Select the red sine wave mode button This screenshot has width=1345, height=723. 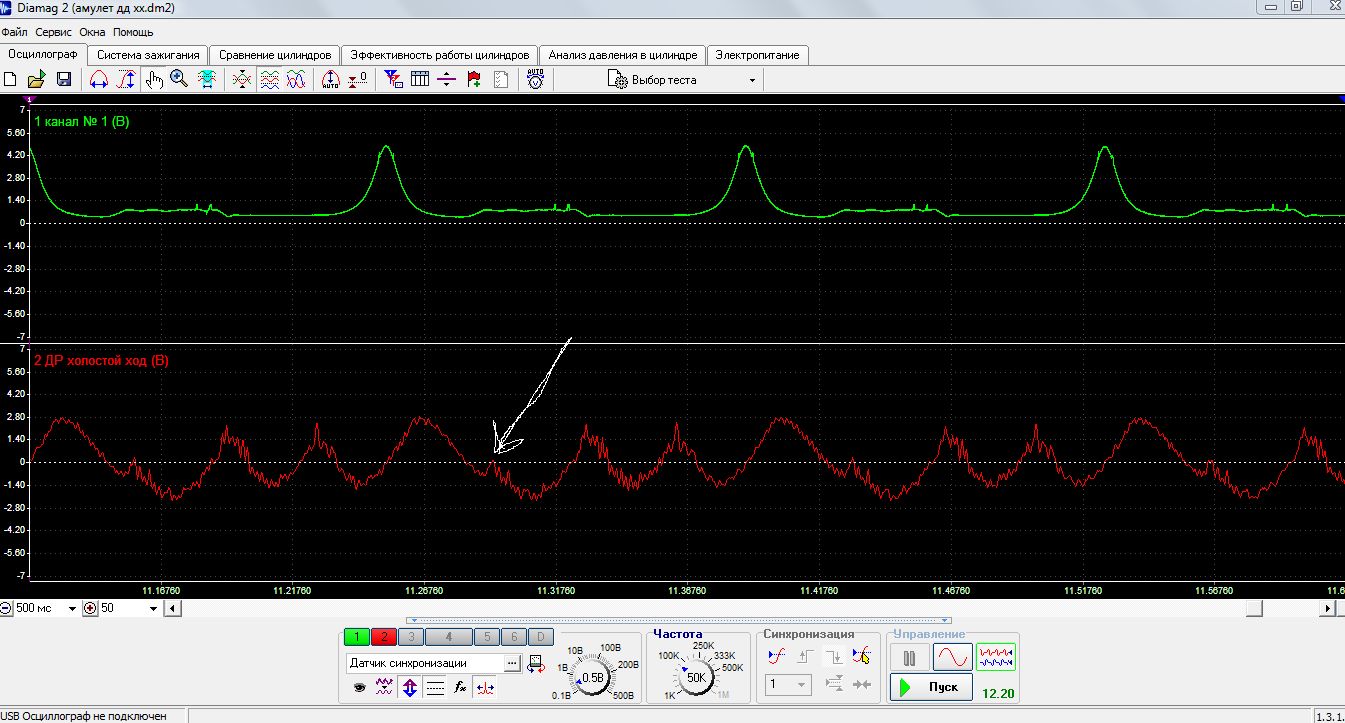[953, 657]
